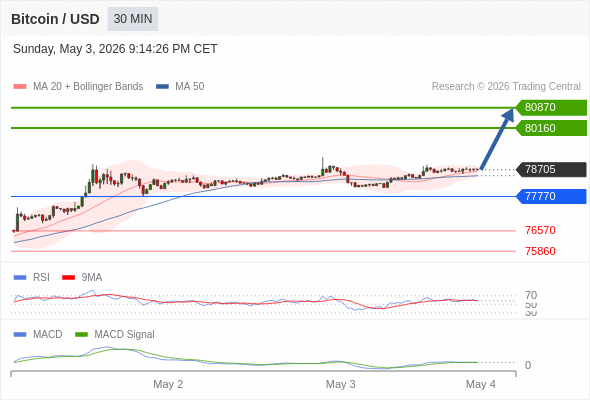Click the 76570 red support value
Screen dimensions: 590x400
click(540, 230)
